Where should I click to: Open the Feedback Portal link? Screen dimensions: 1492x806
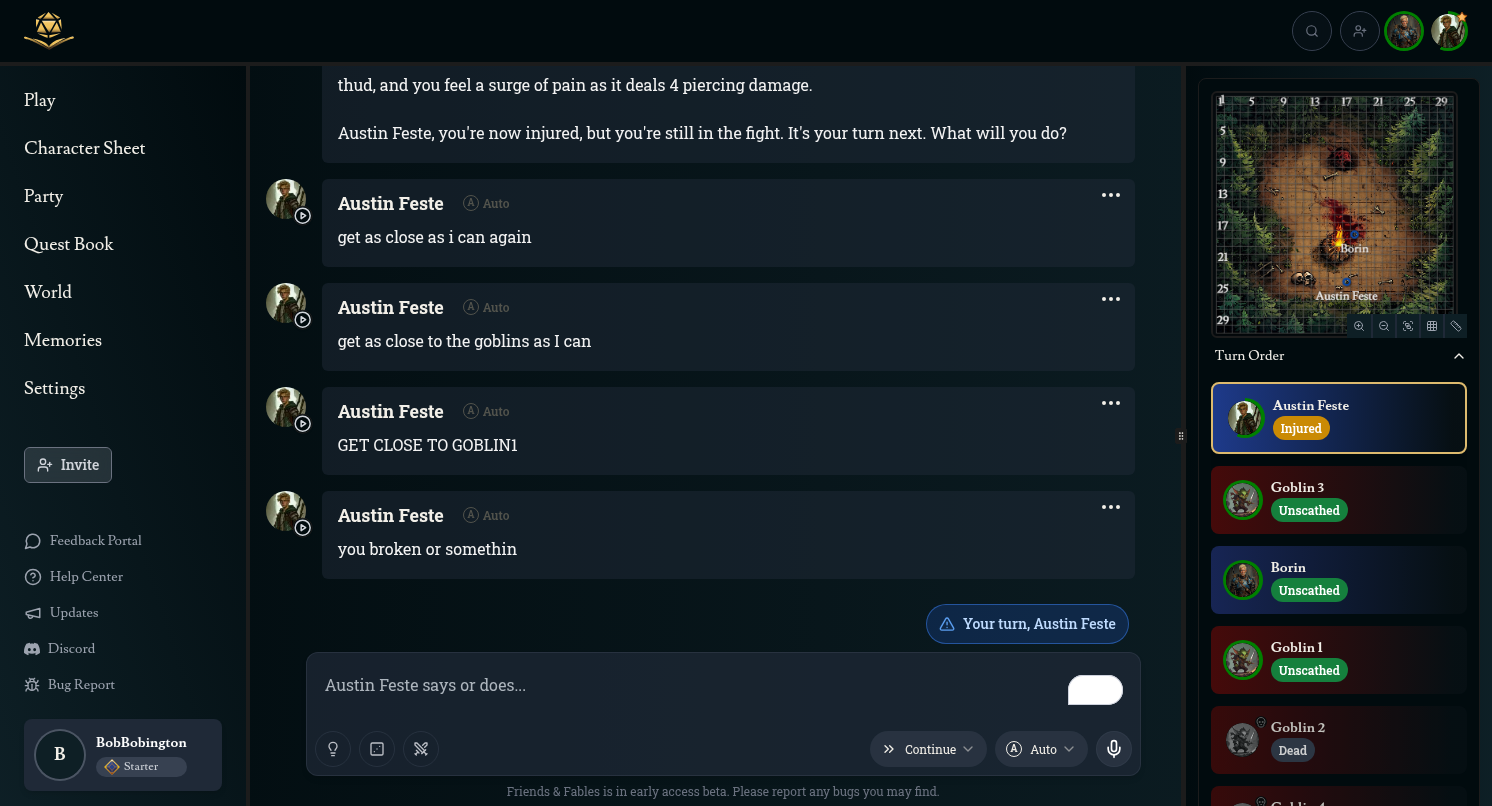(95, 541)
